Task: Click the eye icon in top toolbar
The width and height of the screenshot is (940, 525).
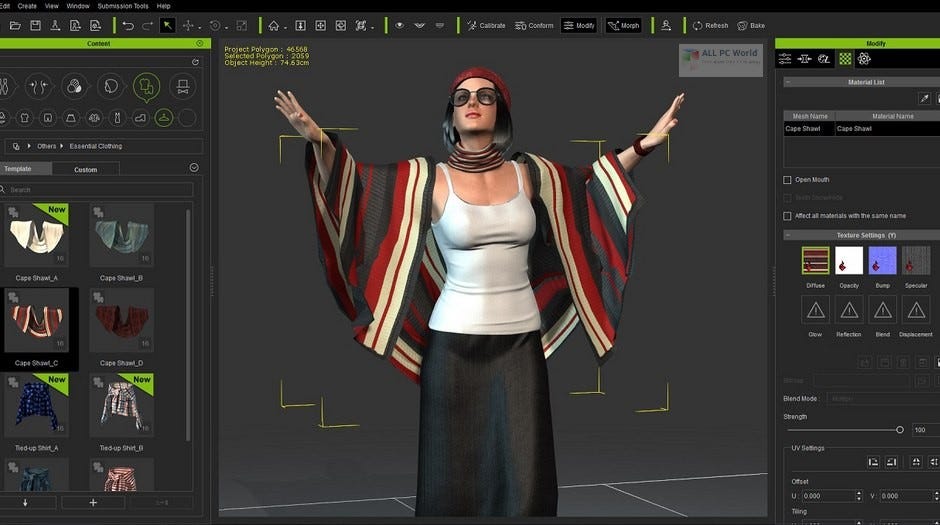Action: [399, 26]
